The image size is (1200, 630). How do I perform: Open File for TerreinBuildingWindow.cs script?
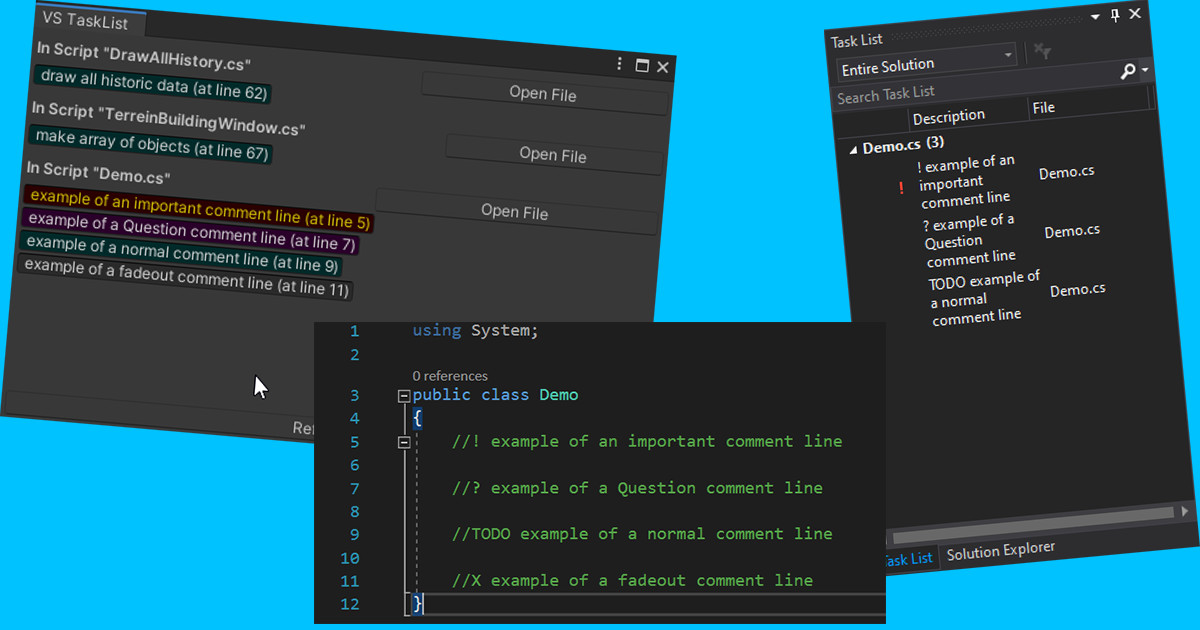coord(554,155)
